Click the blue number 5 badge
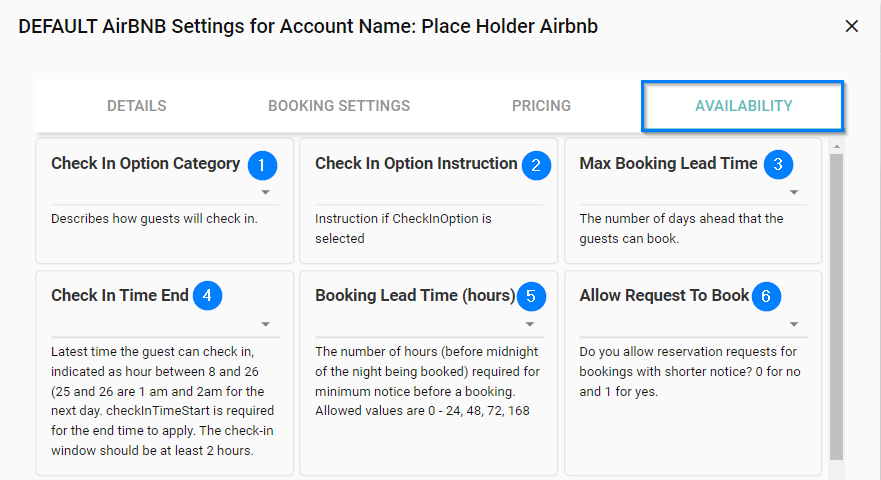 pyautogui.click(x=531, y=296)
